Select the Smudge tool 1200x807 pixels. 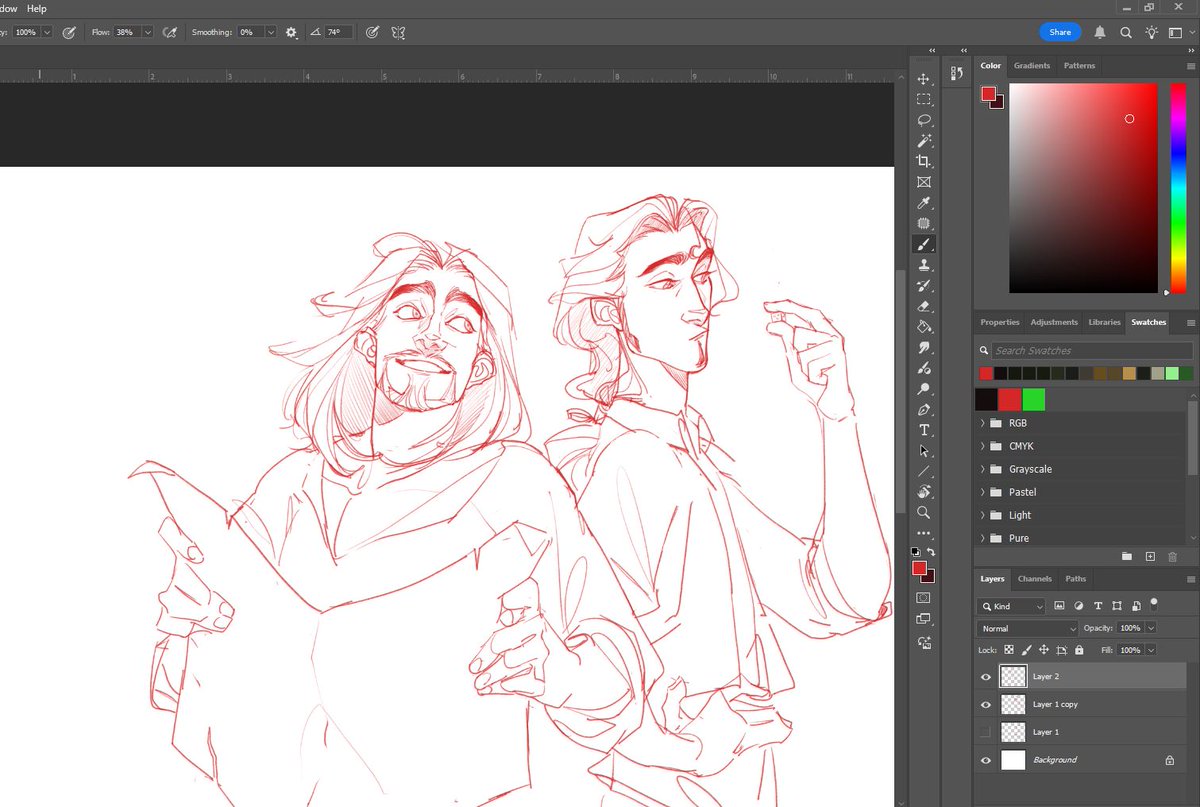pos(924,348)
